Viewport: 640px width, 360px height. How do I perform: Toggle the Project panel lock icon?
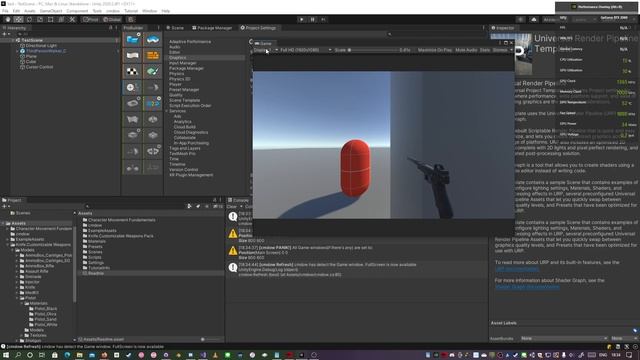(x=215, y=200)
